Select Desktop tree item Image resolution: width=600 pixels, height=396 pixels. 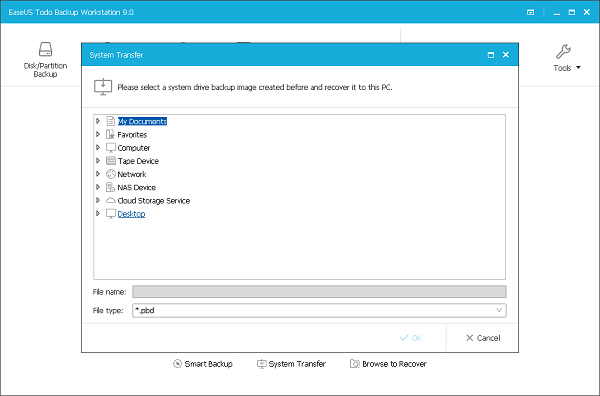click(x=131, y=214)
